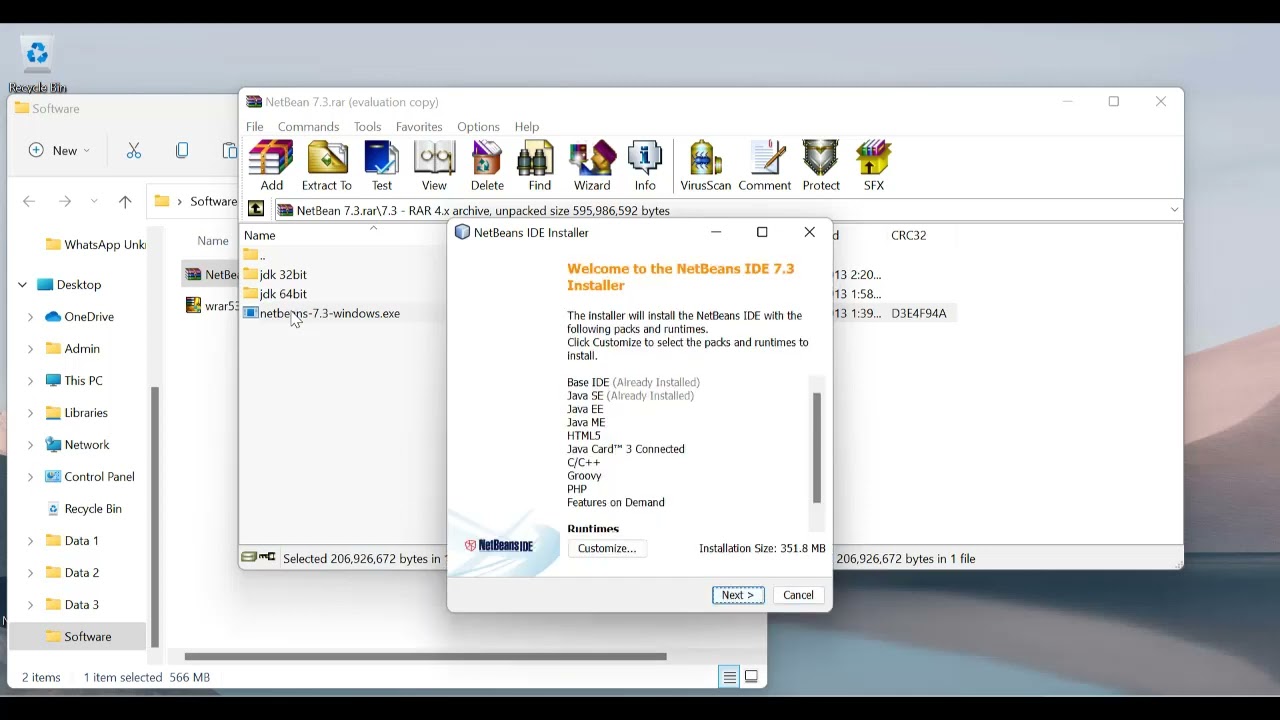Click the Copy icon in Explorer
This screenshot has height=720, width=1280.
182,150
